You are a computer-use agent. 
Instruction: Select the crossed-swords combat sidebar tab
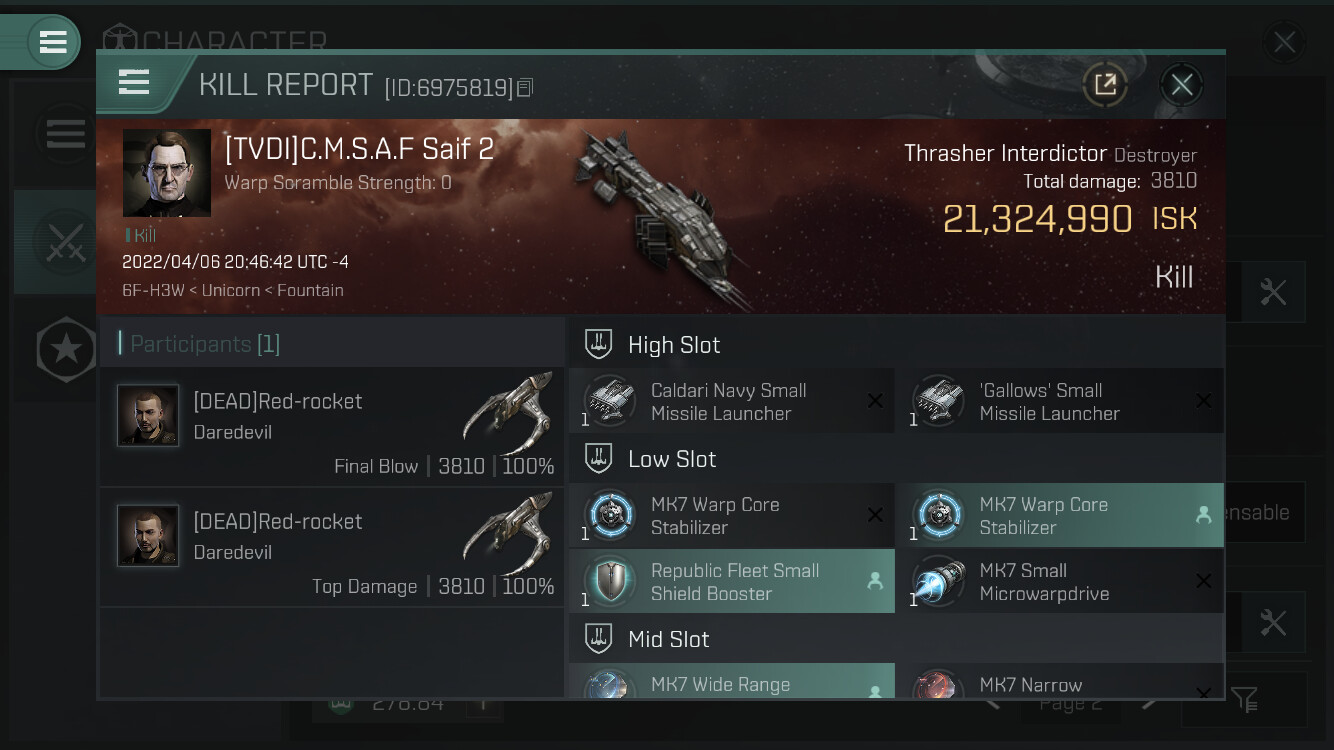point(65,241)
